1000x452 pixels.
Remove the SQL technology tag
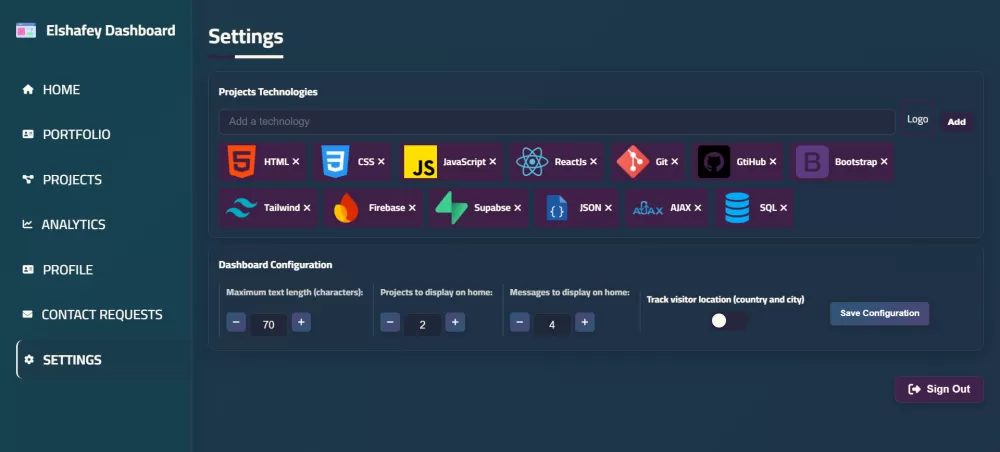pos(783,208)
